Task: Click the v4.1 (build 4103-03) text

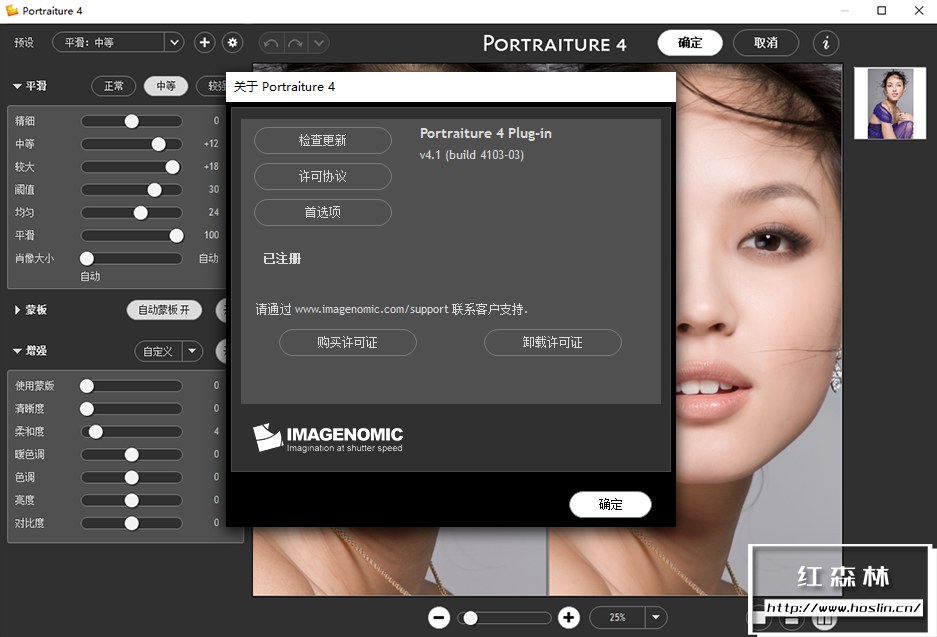Action: [x=471, y=155]
